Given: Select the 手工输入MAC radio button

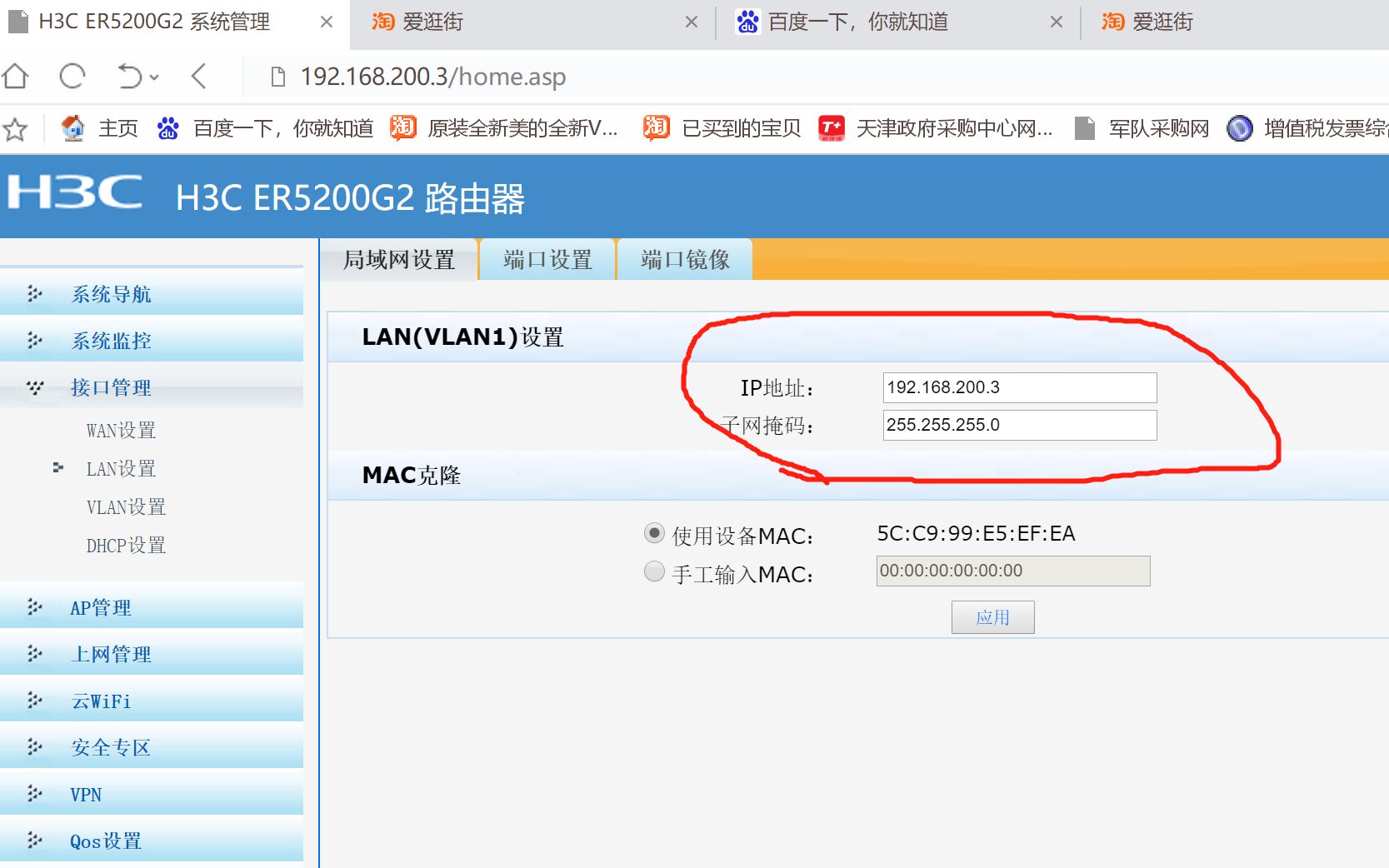Looking at the screenshot, I should pos(654,571).
